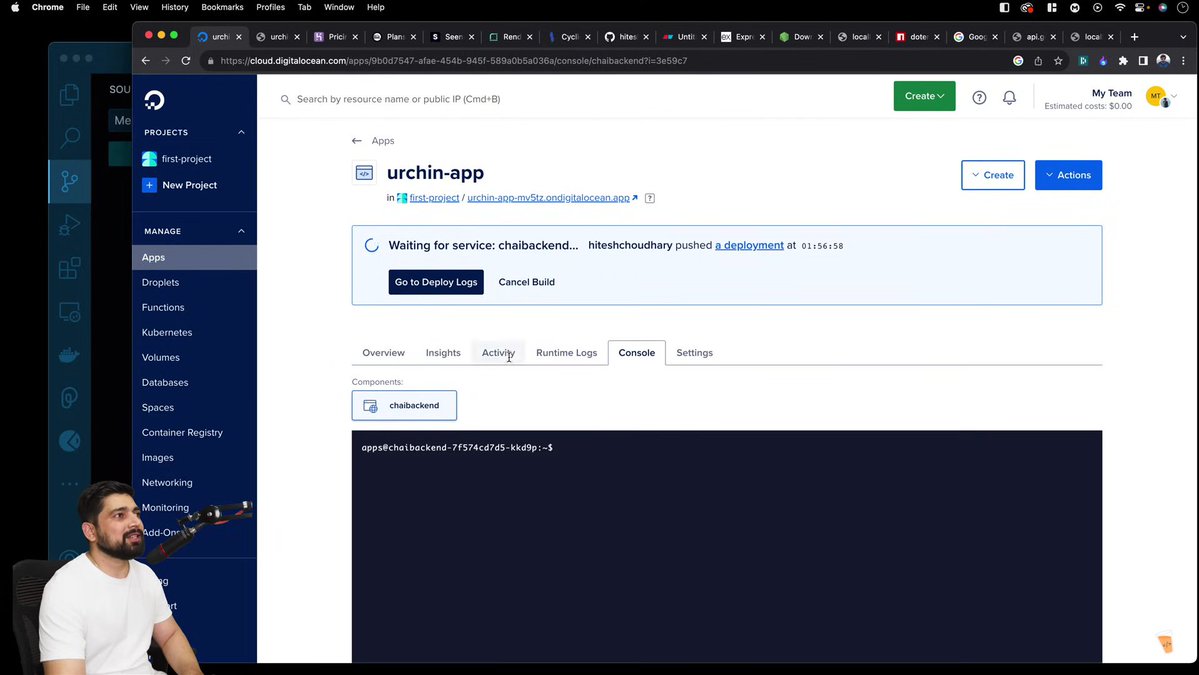Open the Apple menu
1199x675 pixels.
[15, 7]
